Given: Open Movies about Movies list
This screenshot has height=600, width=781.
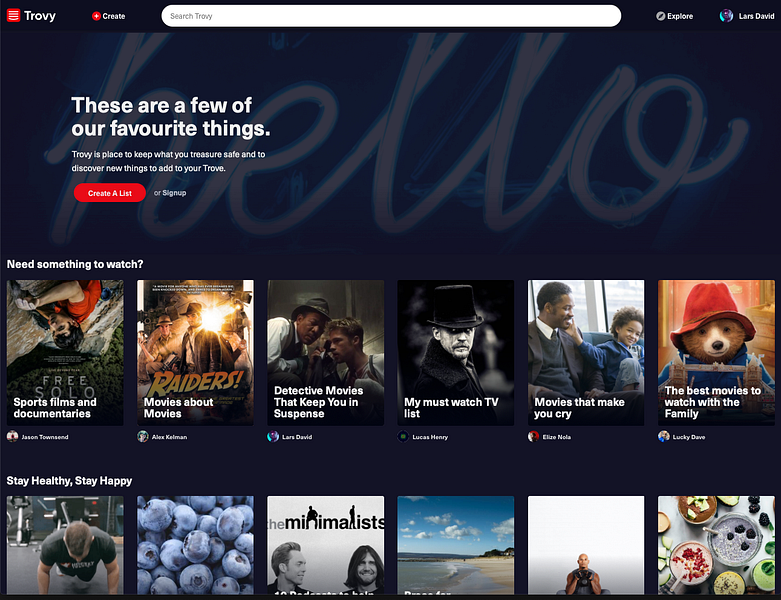Looking at the screenshot, I should tap(195, 353).
